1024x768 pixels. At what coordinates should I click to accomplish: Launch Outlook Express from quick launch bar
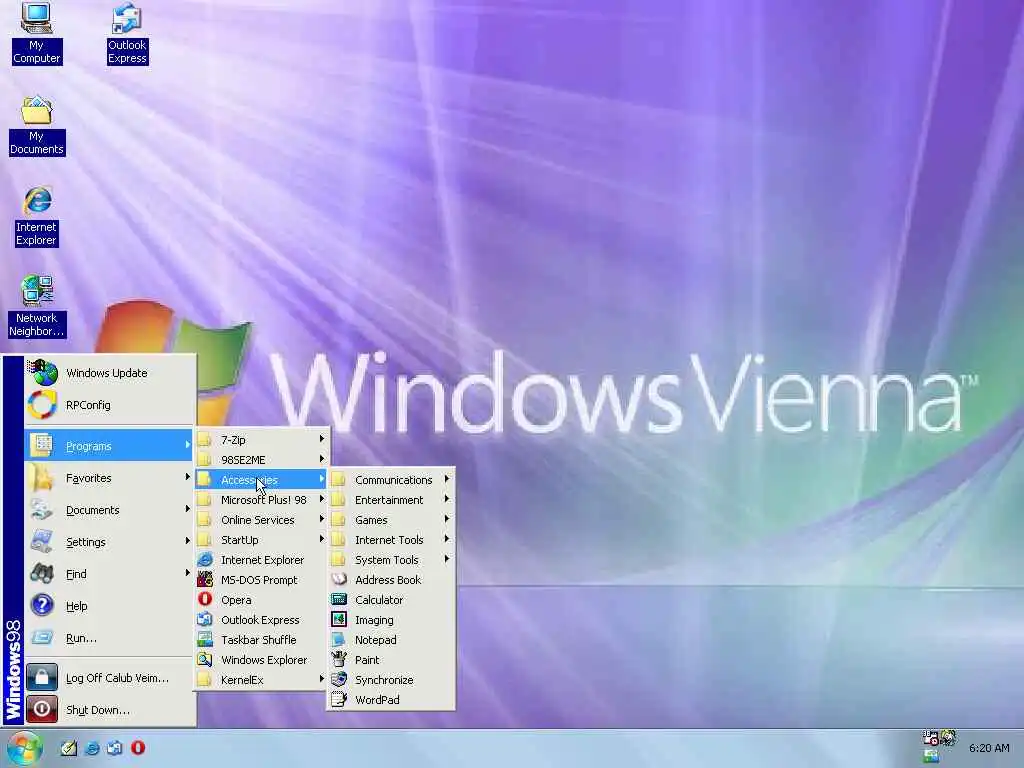pyautogui.click(x=115, y=748)
